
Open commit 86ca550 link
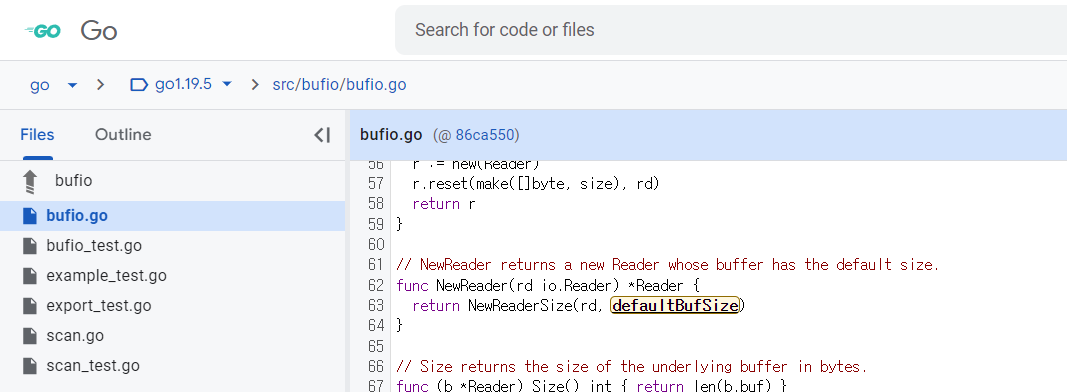click(485, 135)
